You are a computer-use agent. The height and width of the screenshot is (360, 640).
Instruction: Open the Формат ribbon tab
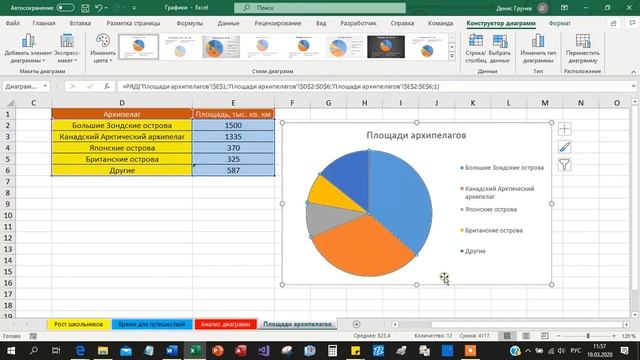click(560, 23)
